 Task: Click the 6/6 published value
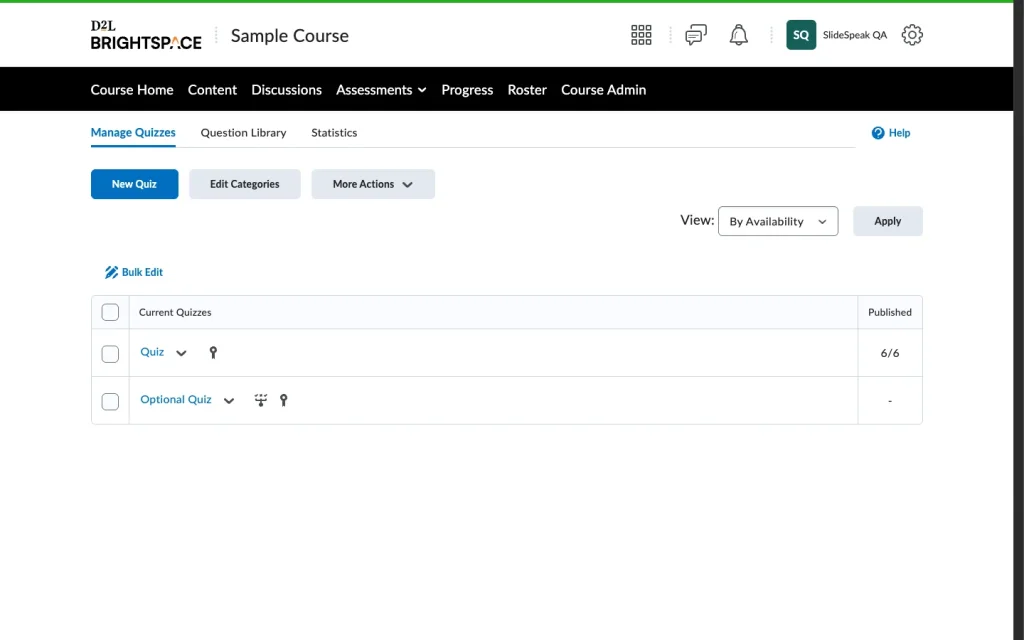tap(889, 353)
